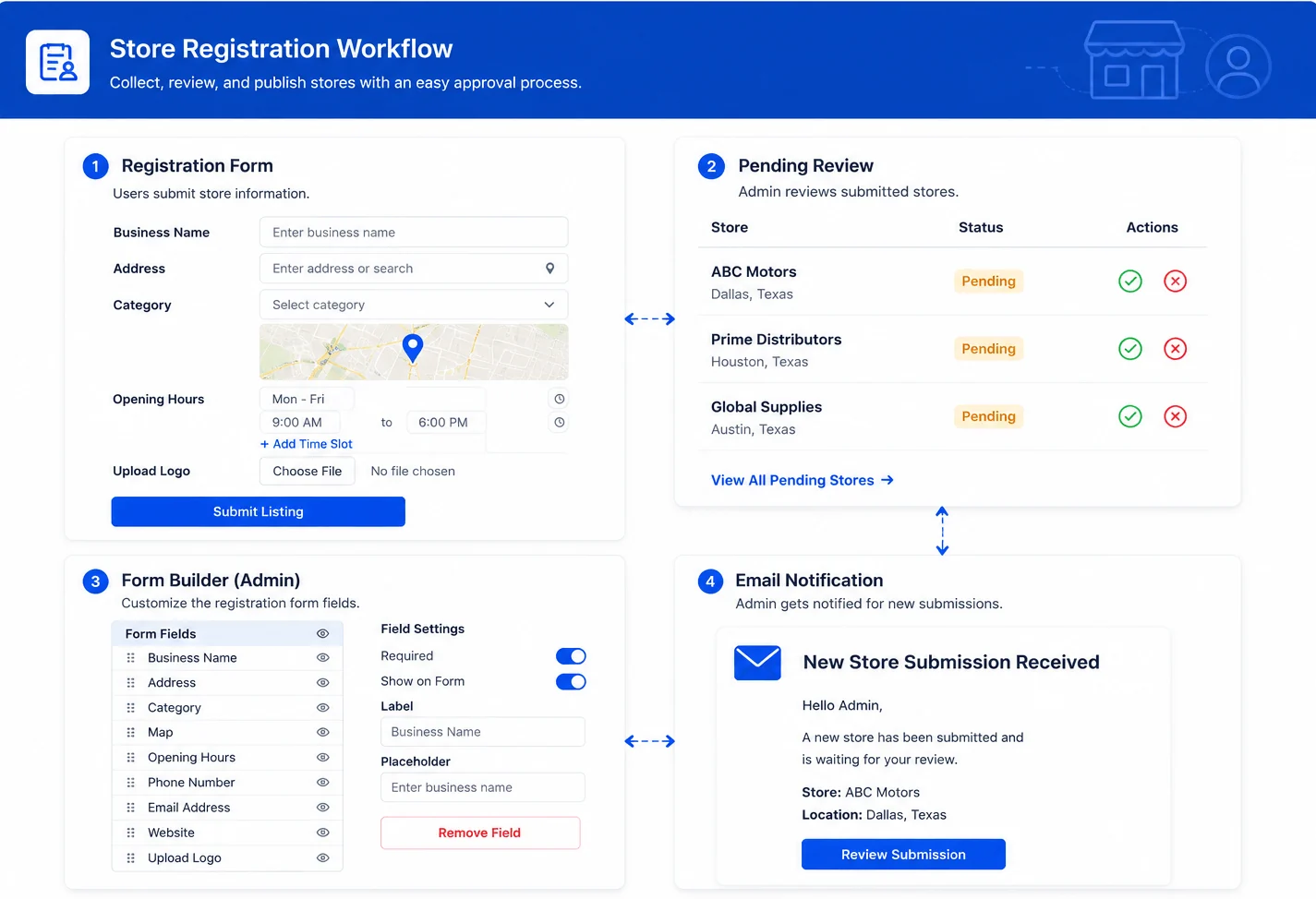This screenshot has width=1316, height=899.
Task: Click the blue map marker pin
Action: pos(413,348)
